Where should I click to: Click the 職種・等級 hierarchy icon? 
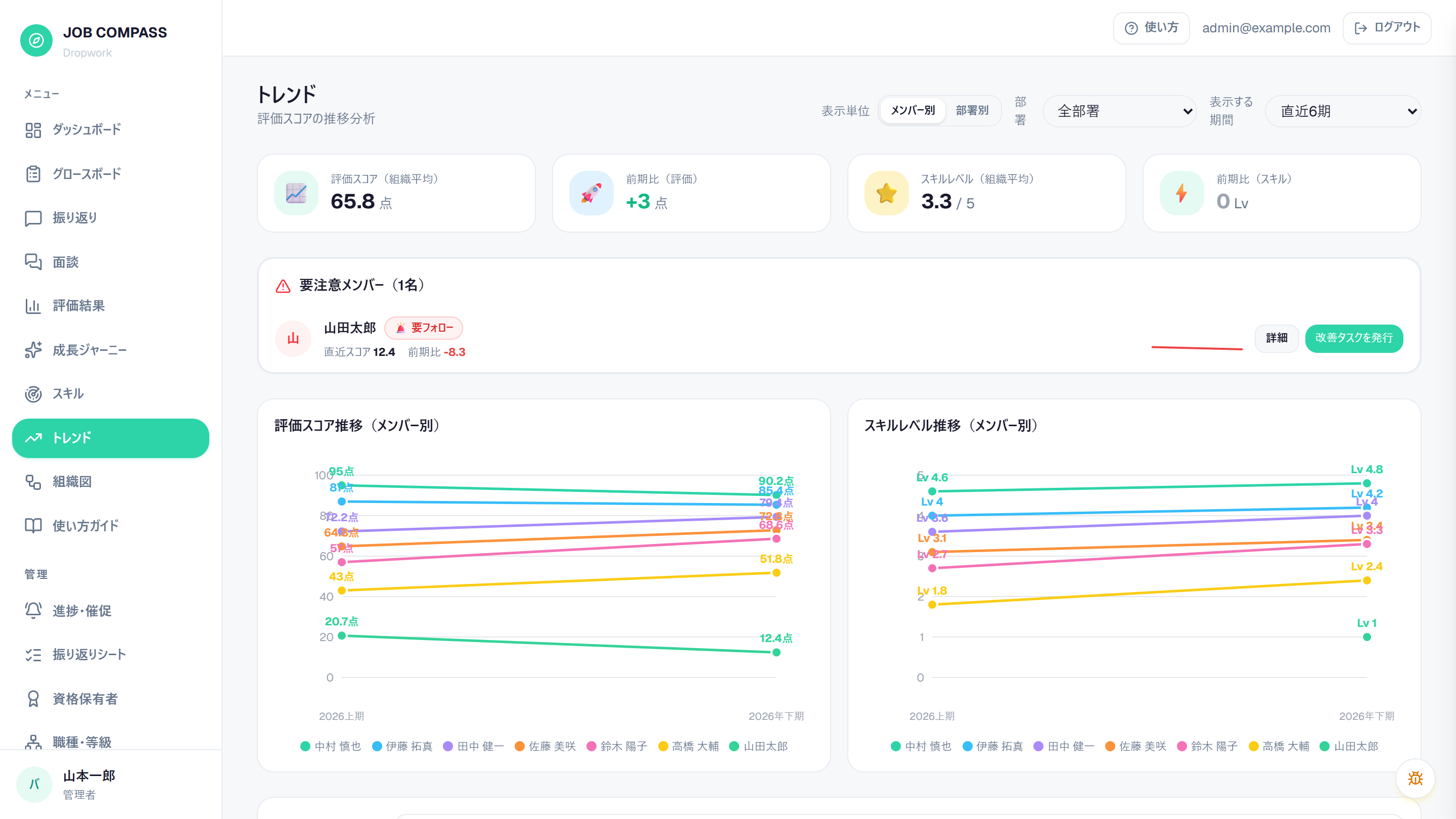click(x=33, y=742)
